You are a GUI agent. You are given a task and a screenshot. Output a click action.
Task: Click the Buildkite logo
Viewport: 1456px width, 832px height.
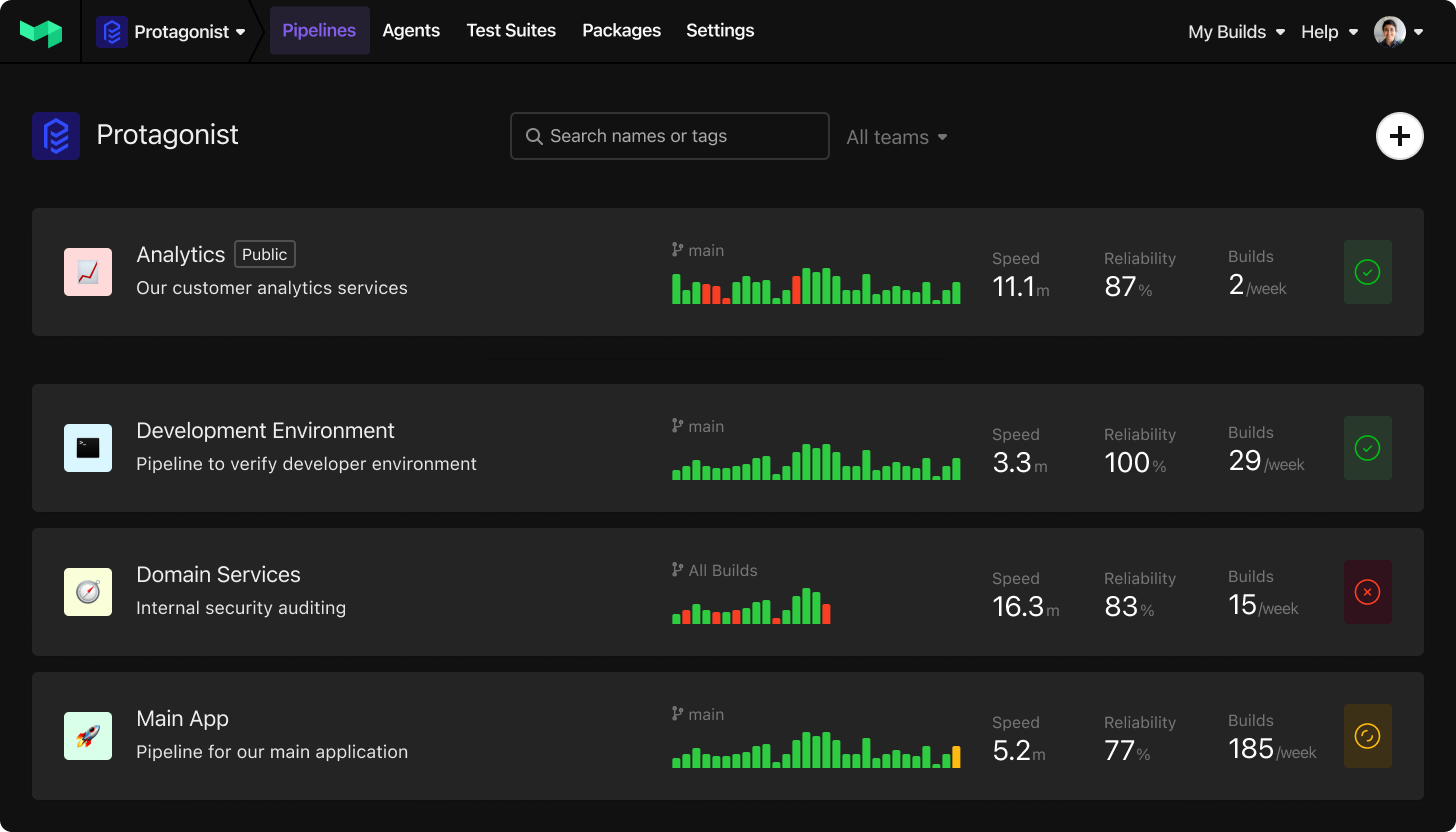pyautogui.click(x=40, y=30)
